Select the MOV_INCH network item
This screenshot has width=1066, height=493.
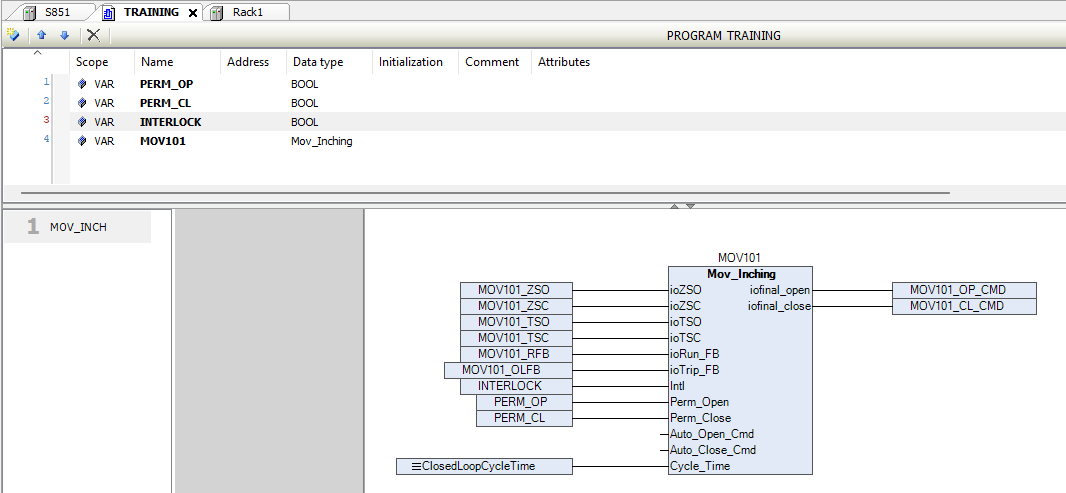78,227
